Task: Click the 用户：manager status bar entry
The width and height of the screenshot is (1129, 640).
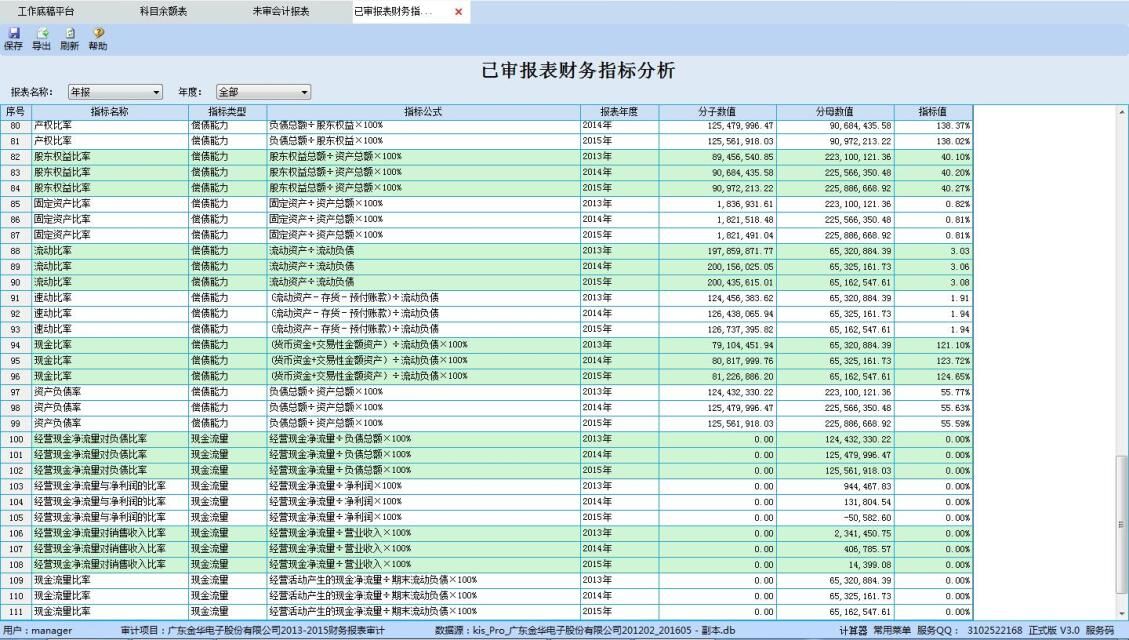Action: [37, 631]
